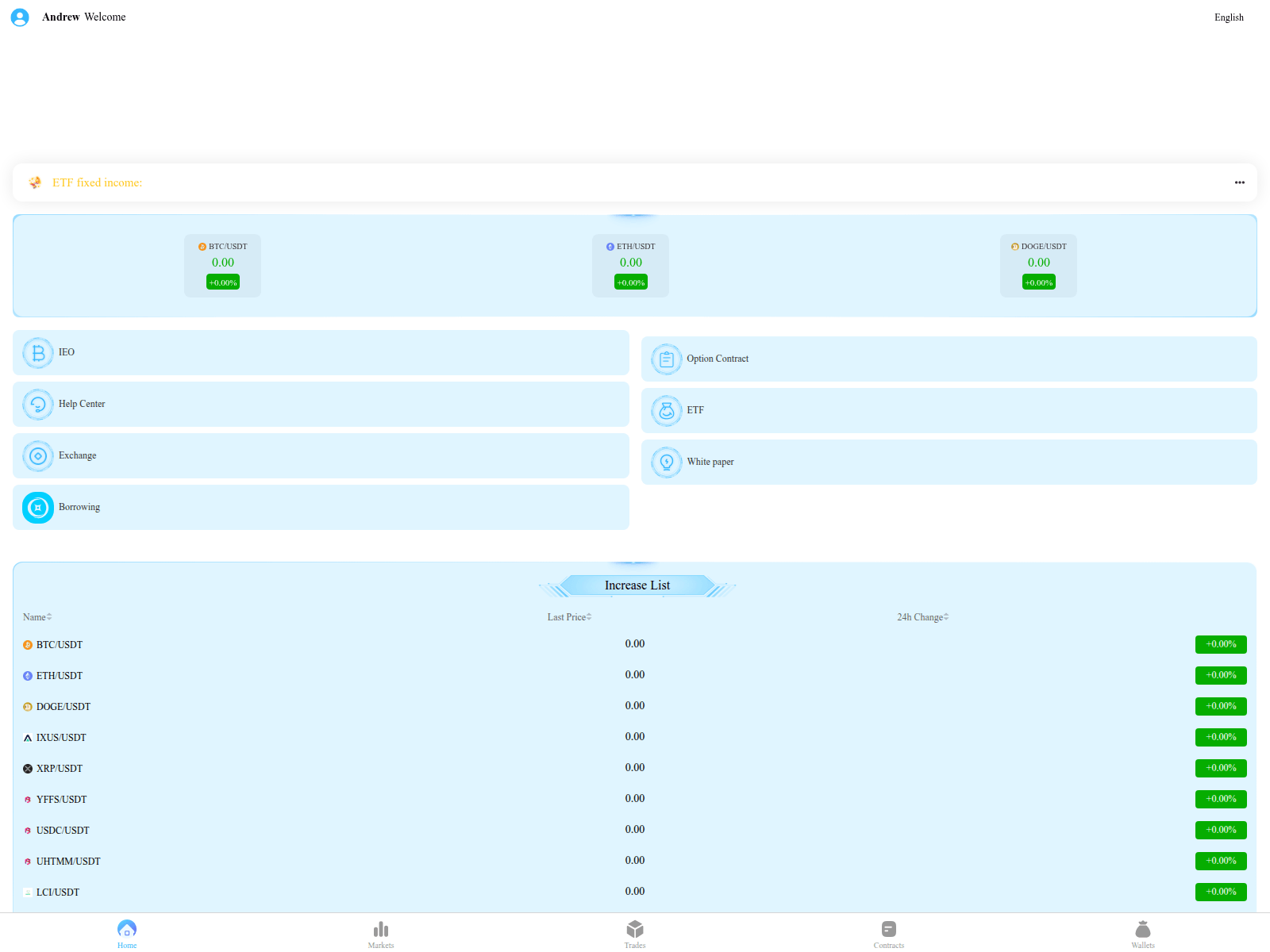1270x952 pixels.
Task: Expand the ETF fixed income announcement ellipsis
Action: (1239, 182)
